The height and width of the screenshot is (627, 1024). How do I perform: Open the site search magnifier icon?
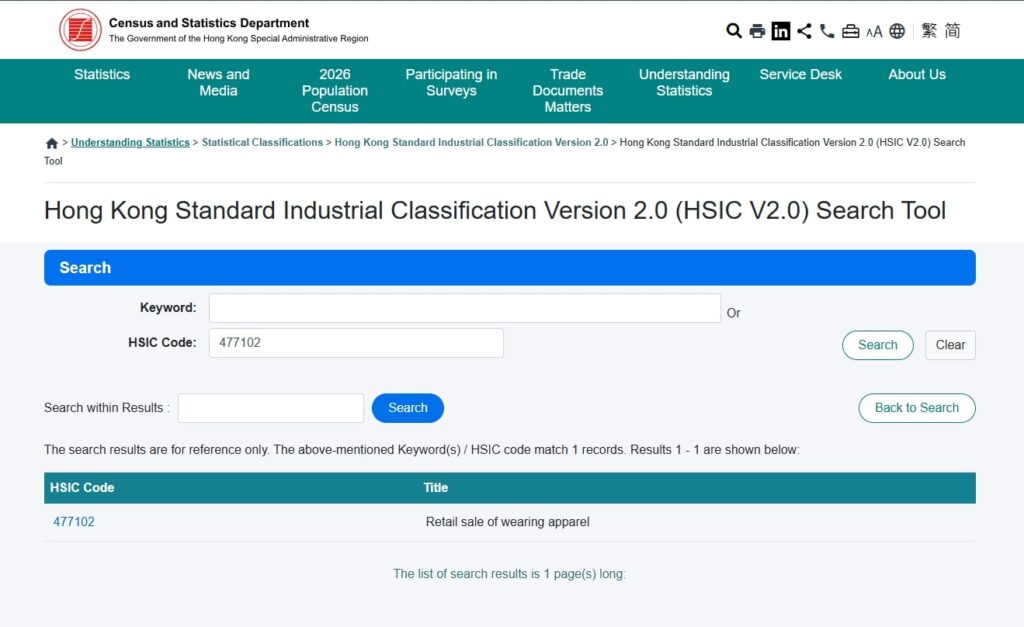click(733, 31)
